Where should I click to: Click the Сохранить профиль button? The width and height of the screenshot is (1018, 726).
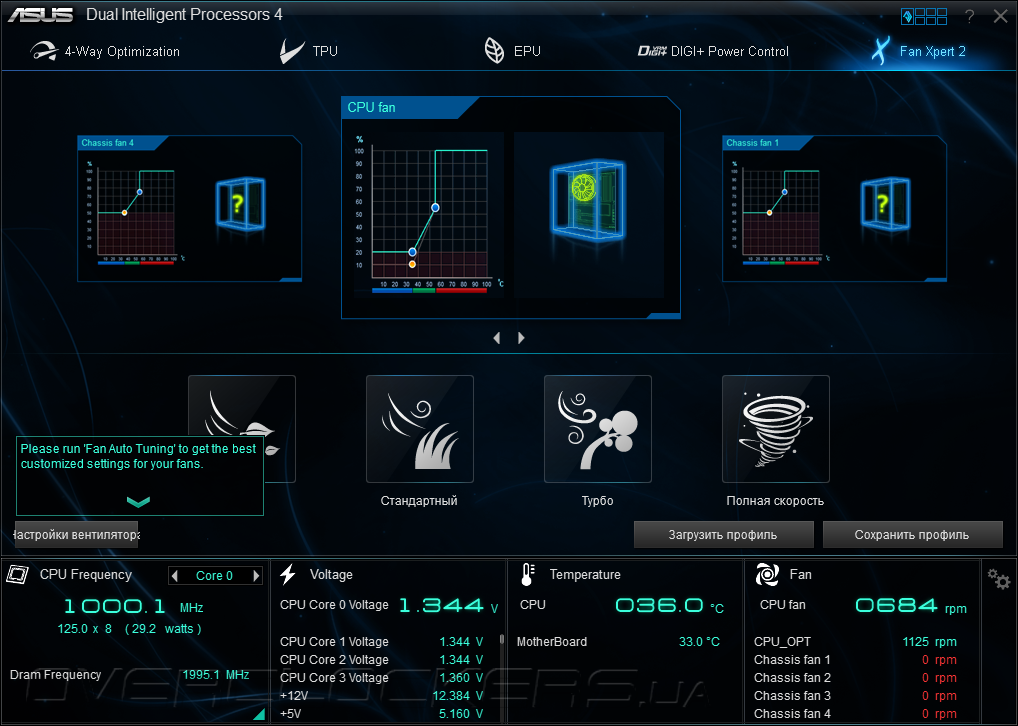point(912,534)
